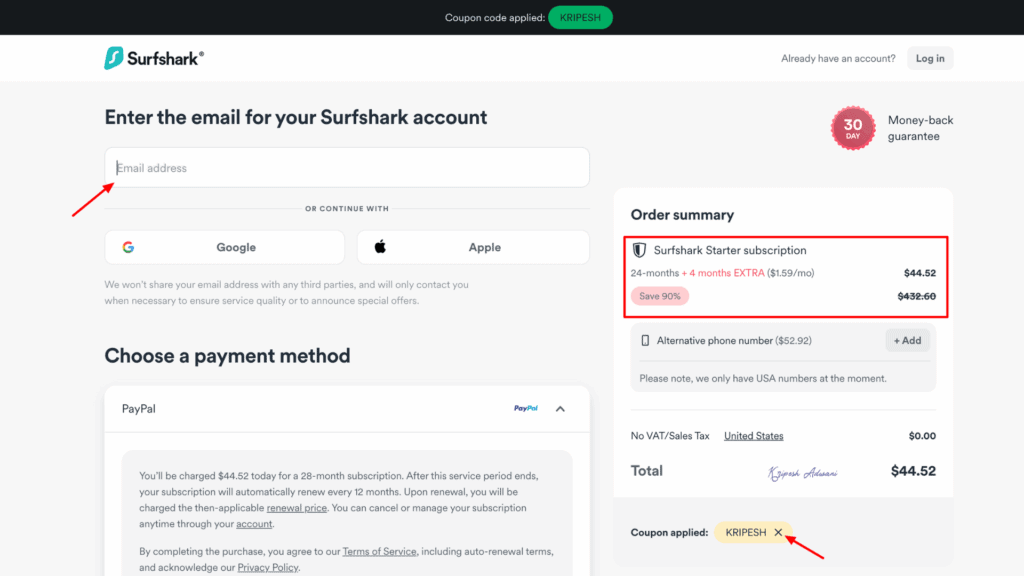Click the green KRIPESH coupon badge at top
Viewport: 1024px width, 576px height.
[x=580, y=17]
